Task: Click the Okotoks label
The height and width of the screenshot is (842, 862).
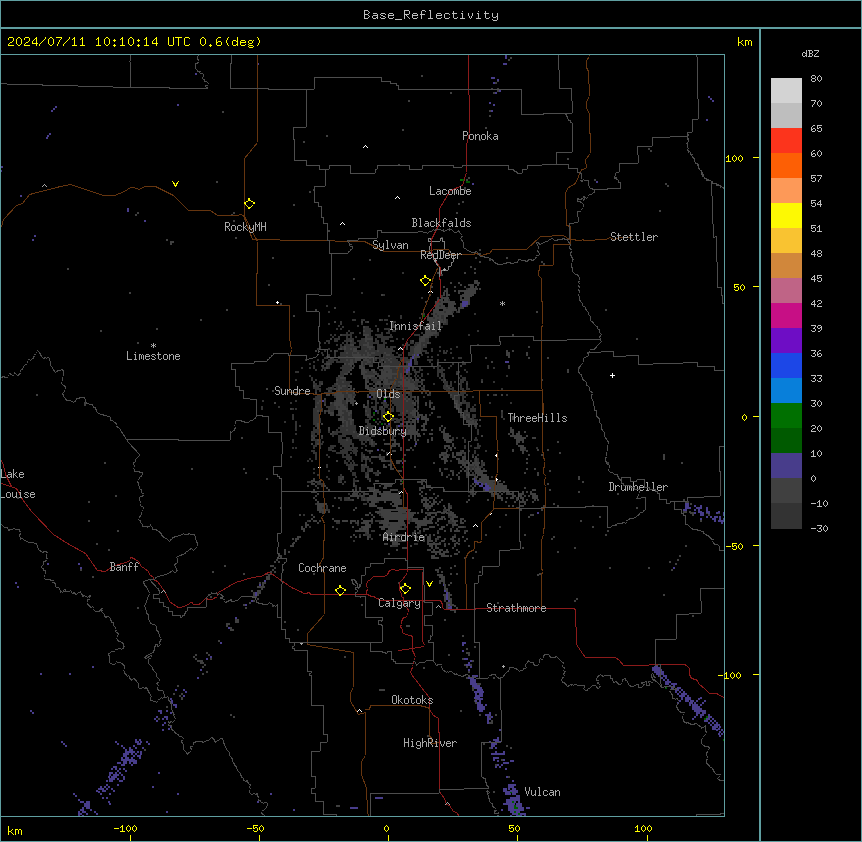Action: tap(412, 700)
